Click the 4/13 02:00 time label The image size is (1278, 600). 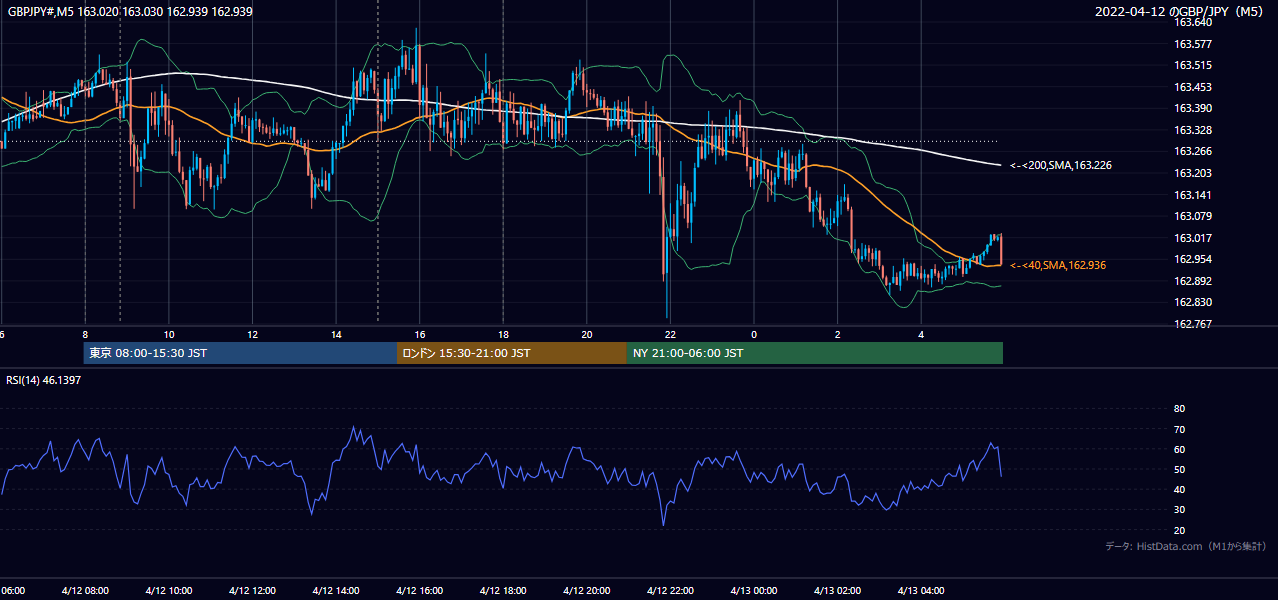[x=837, y=591]
